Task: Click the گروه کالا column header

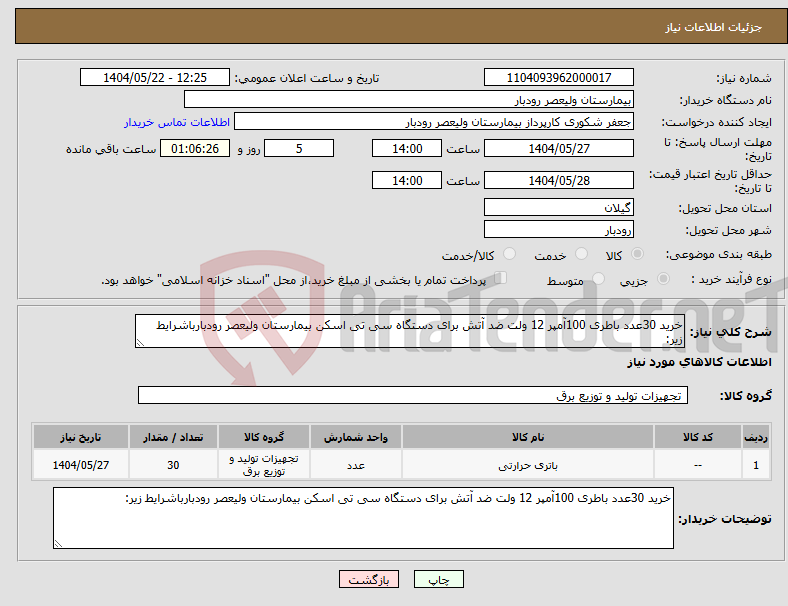Action: 264,437
